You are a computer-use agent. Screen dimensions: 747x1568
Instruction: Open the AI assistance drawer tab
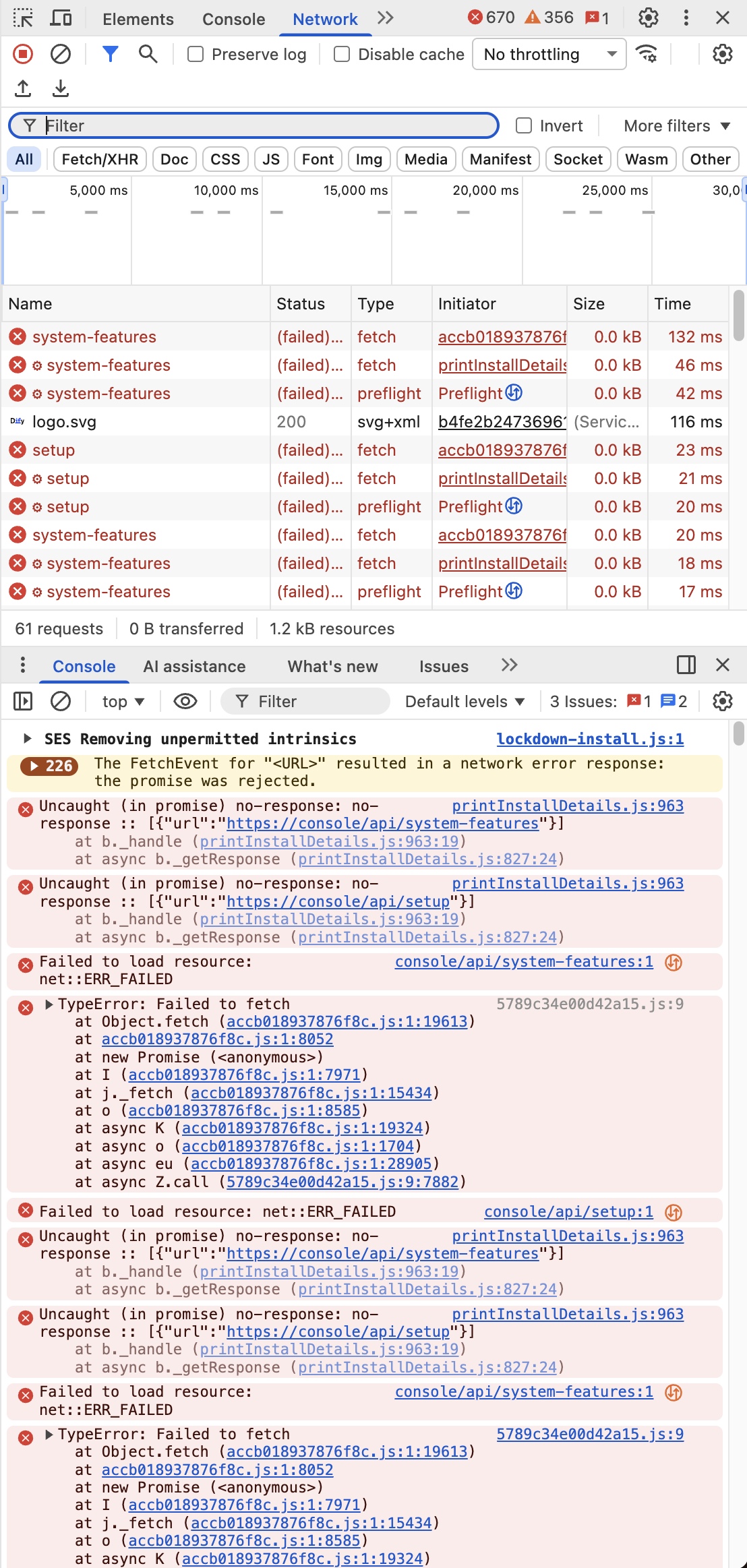[x=194, y=666]
